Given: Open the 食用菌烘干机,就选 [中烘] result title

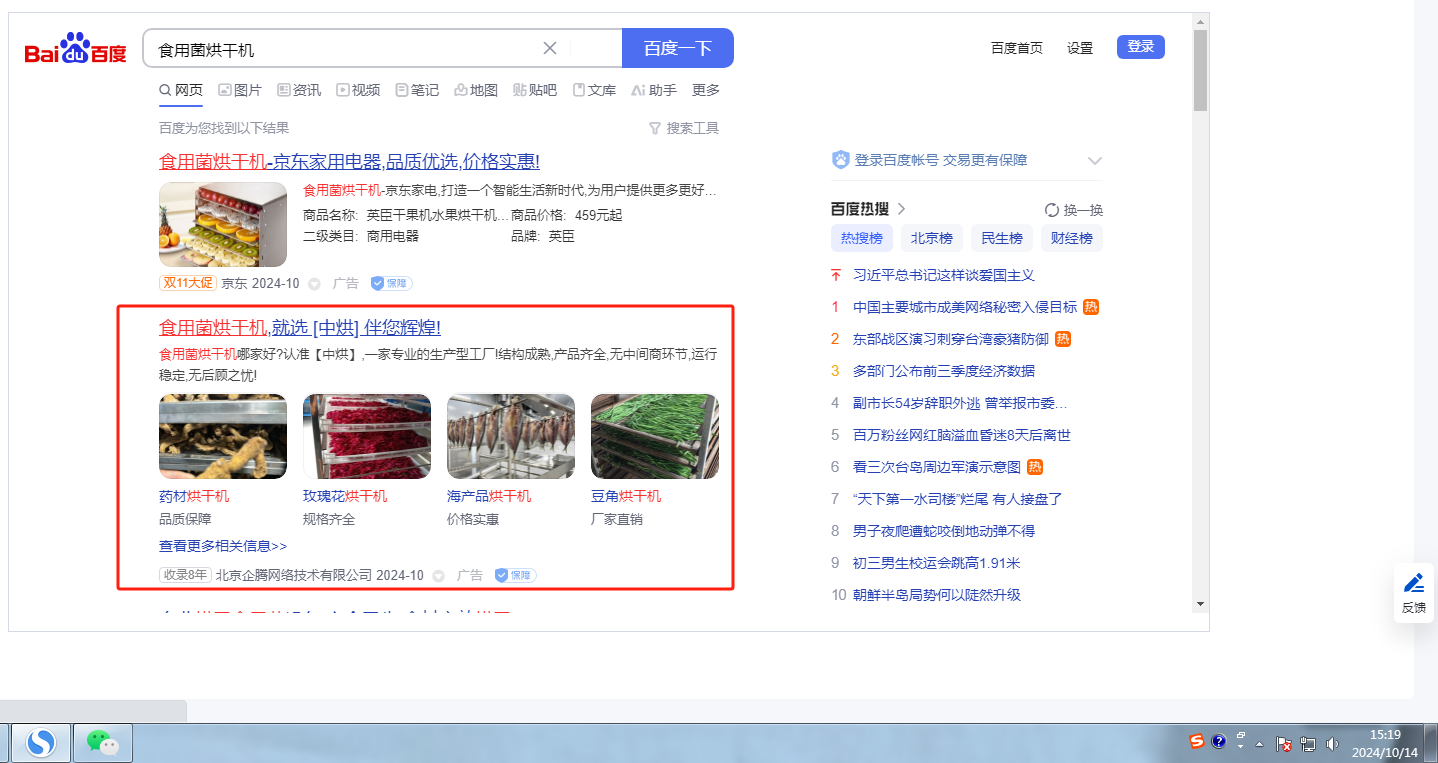Looking at the screenshot, I should point(300,327).
